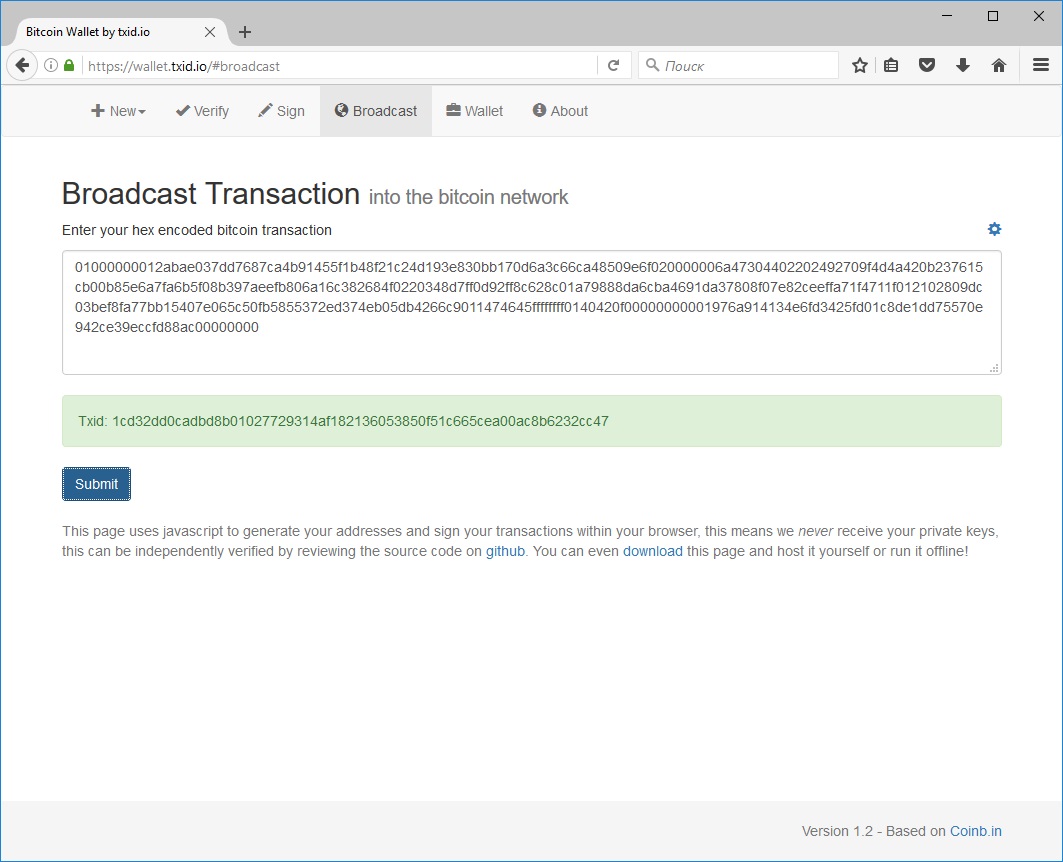Click inside the hex transaction textarea
The height and width of the screenshot is (862, 1063).
click(x=532, y=312)
